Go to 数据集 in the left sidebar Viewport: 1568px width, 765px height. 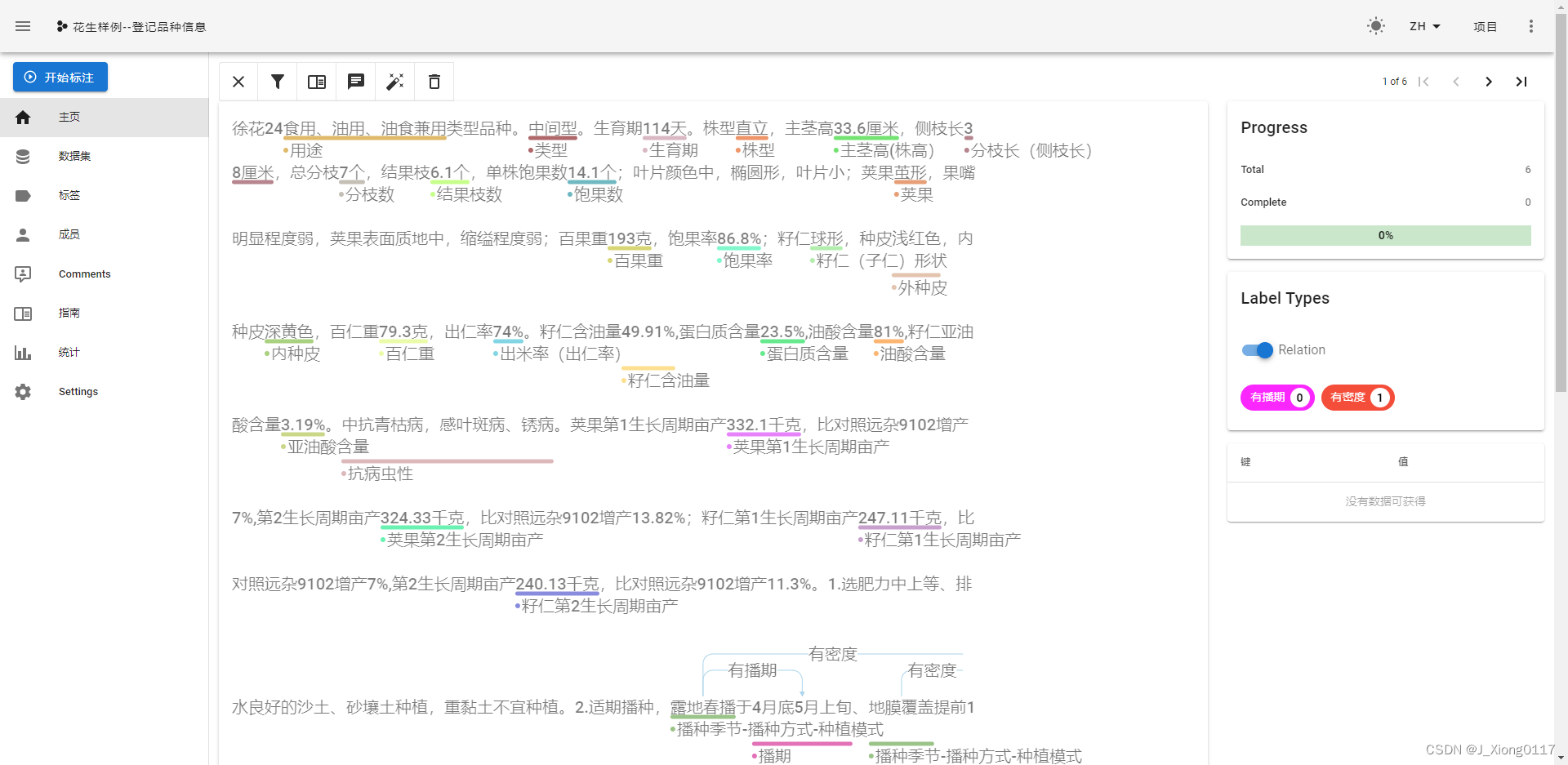74,156
